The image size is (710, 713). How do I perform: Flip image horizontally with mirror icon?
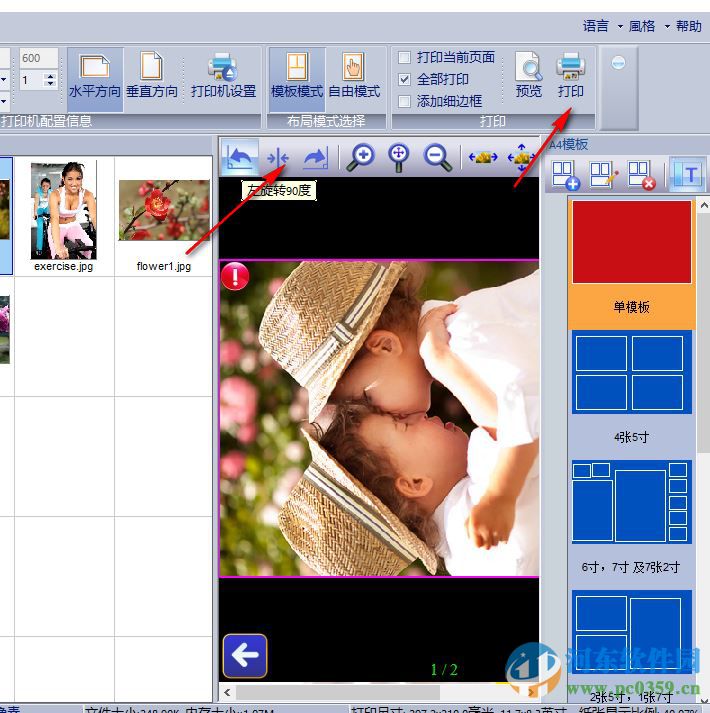tap(278, 158)
